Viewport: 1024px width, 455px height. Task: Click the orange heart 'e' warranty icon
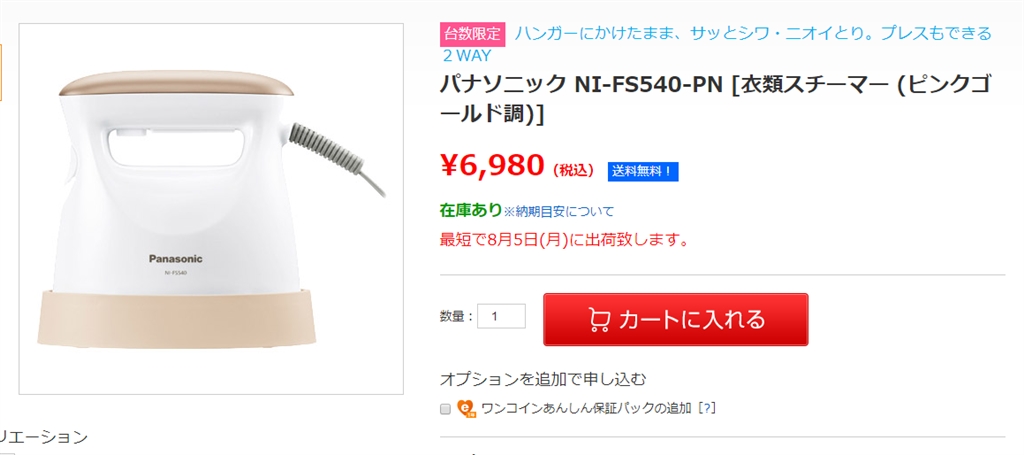[x=466, y=408]
